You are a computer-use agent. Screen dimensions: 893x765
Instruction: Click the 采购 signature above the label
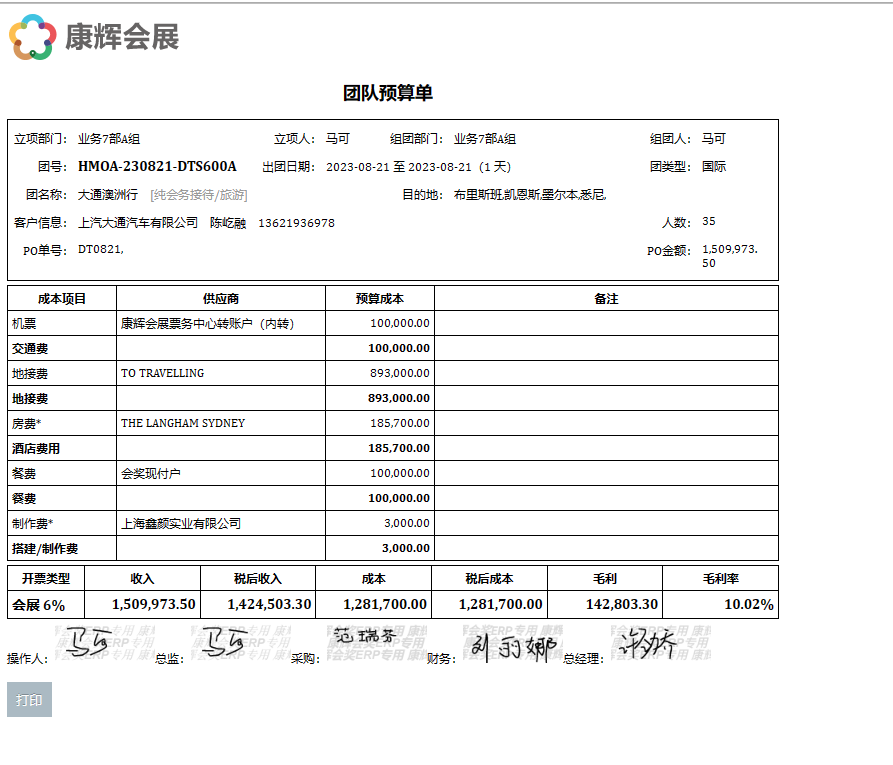[363, 634]
